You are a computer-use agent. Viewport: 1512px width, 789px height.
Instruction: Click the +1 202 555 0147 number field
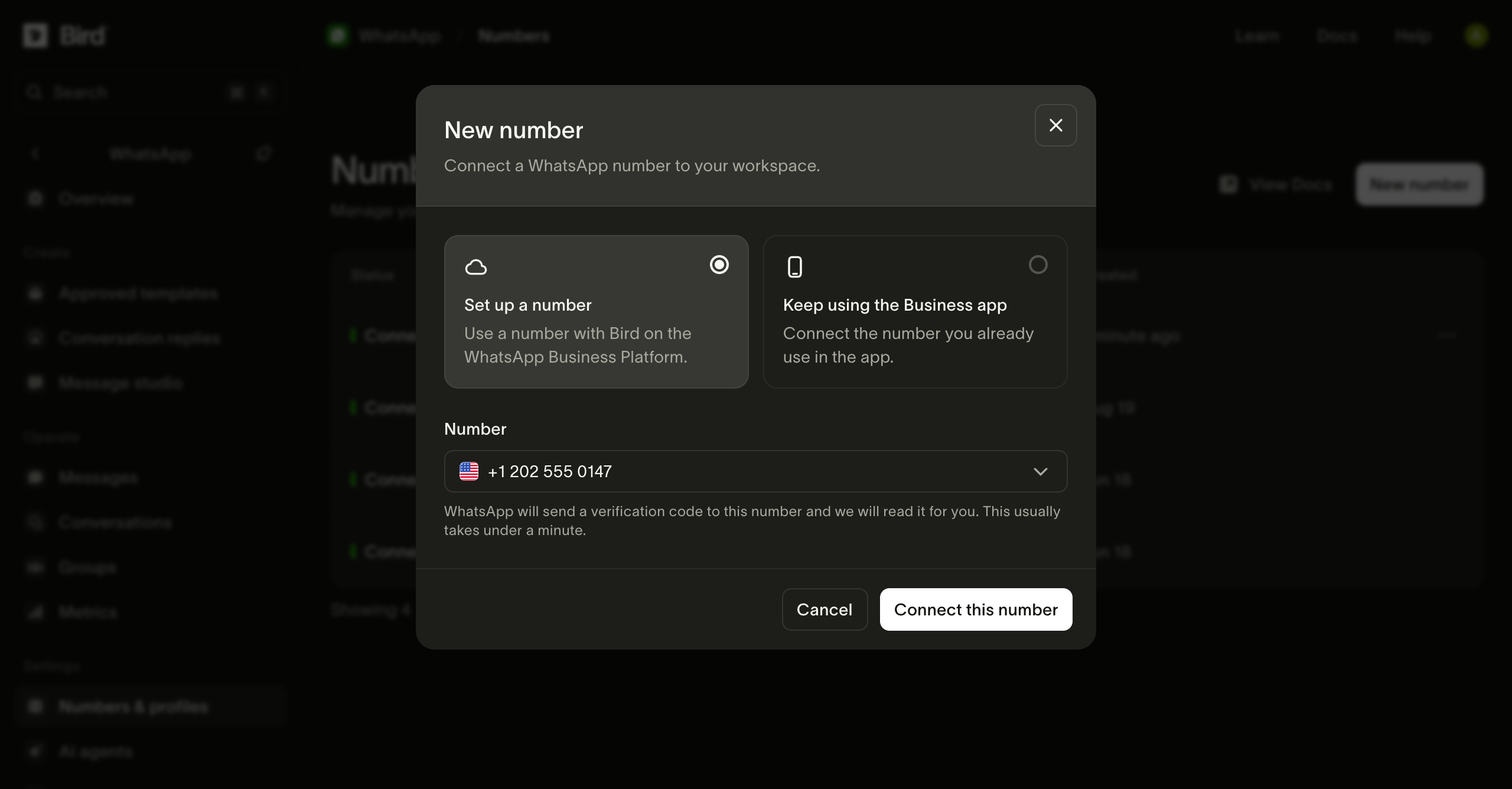tap(755, 471)
